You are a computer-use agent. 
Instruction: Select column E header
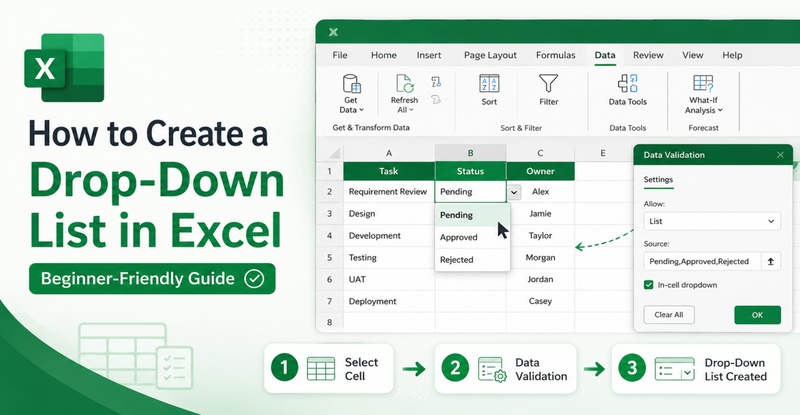603,153
